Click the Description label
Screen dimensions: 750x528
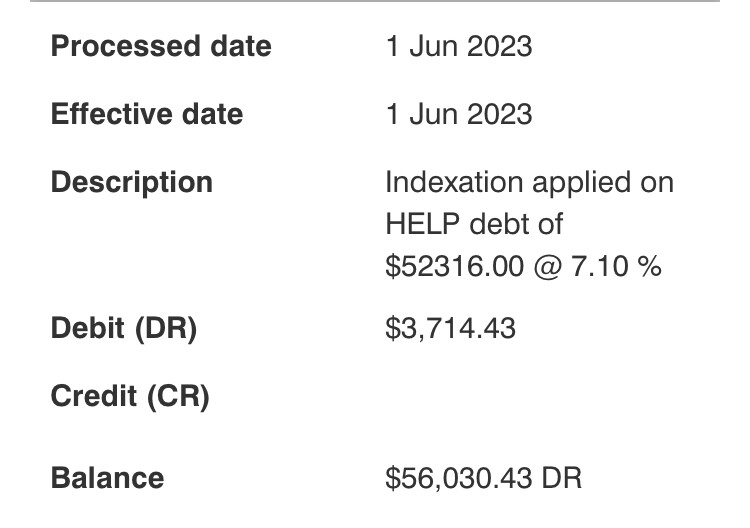point(131,183)
